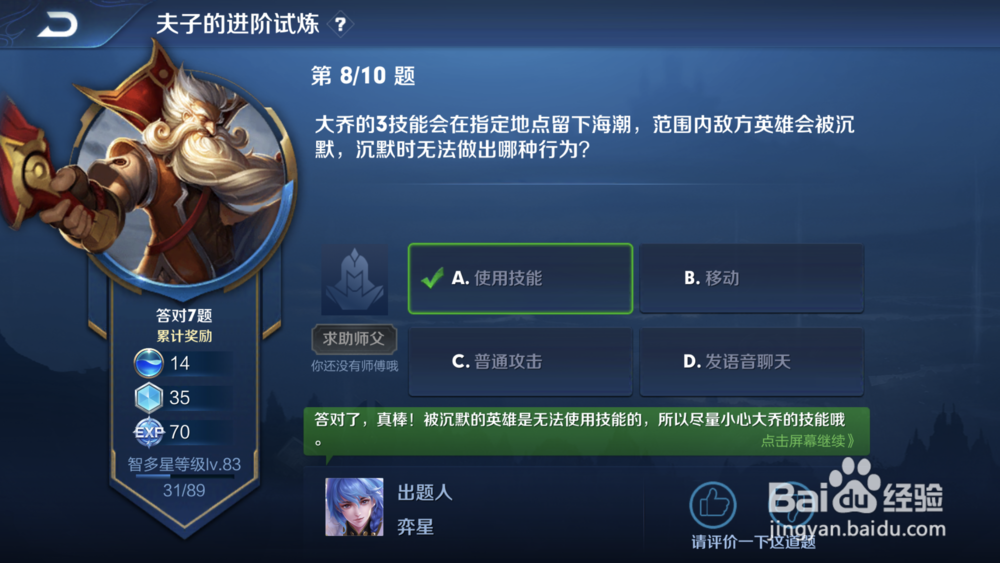Select answer B. 移动

(x=752, y=279)
